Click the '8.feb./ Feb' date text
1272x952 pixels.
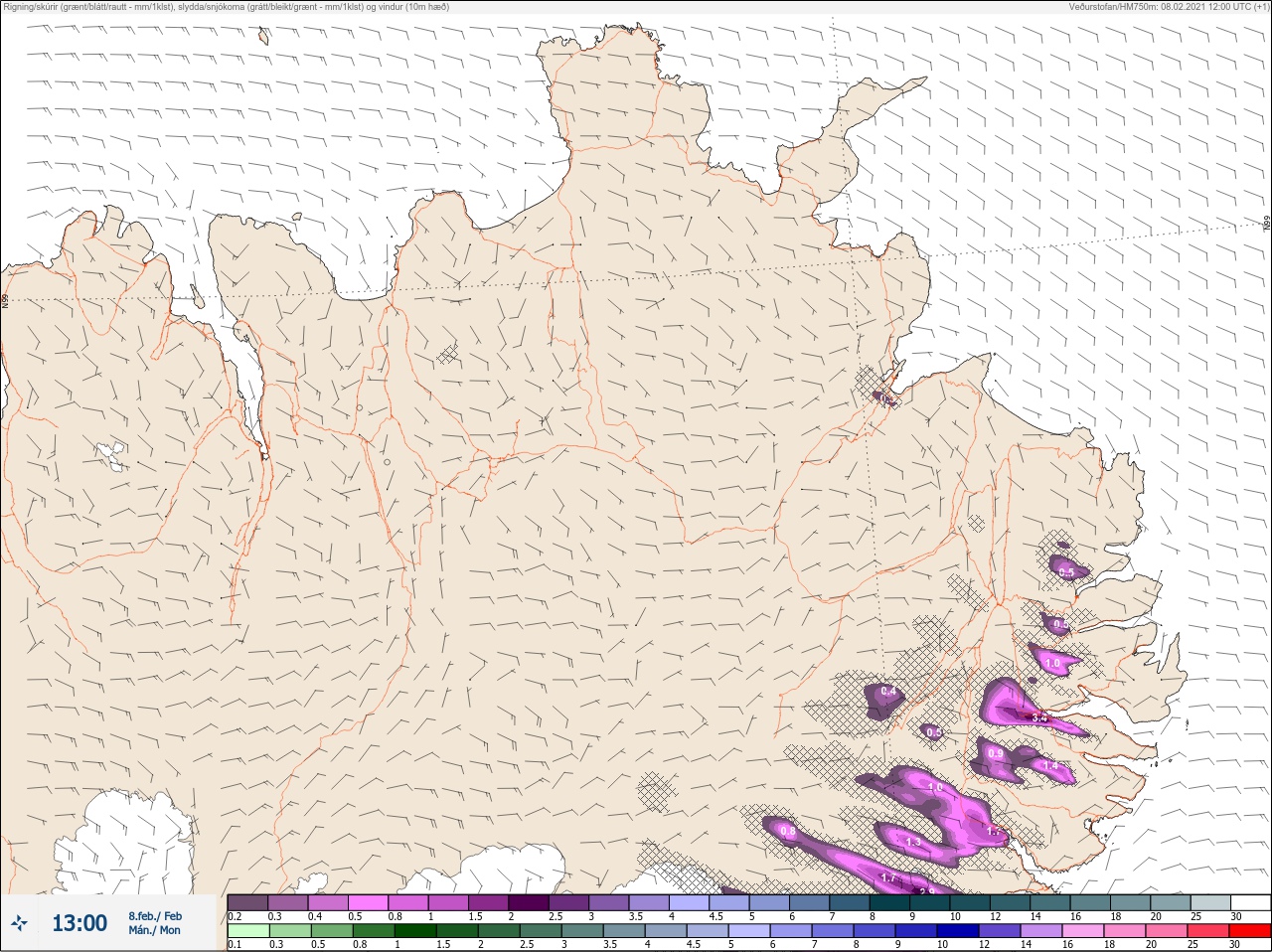pos(155,915)
